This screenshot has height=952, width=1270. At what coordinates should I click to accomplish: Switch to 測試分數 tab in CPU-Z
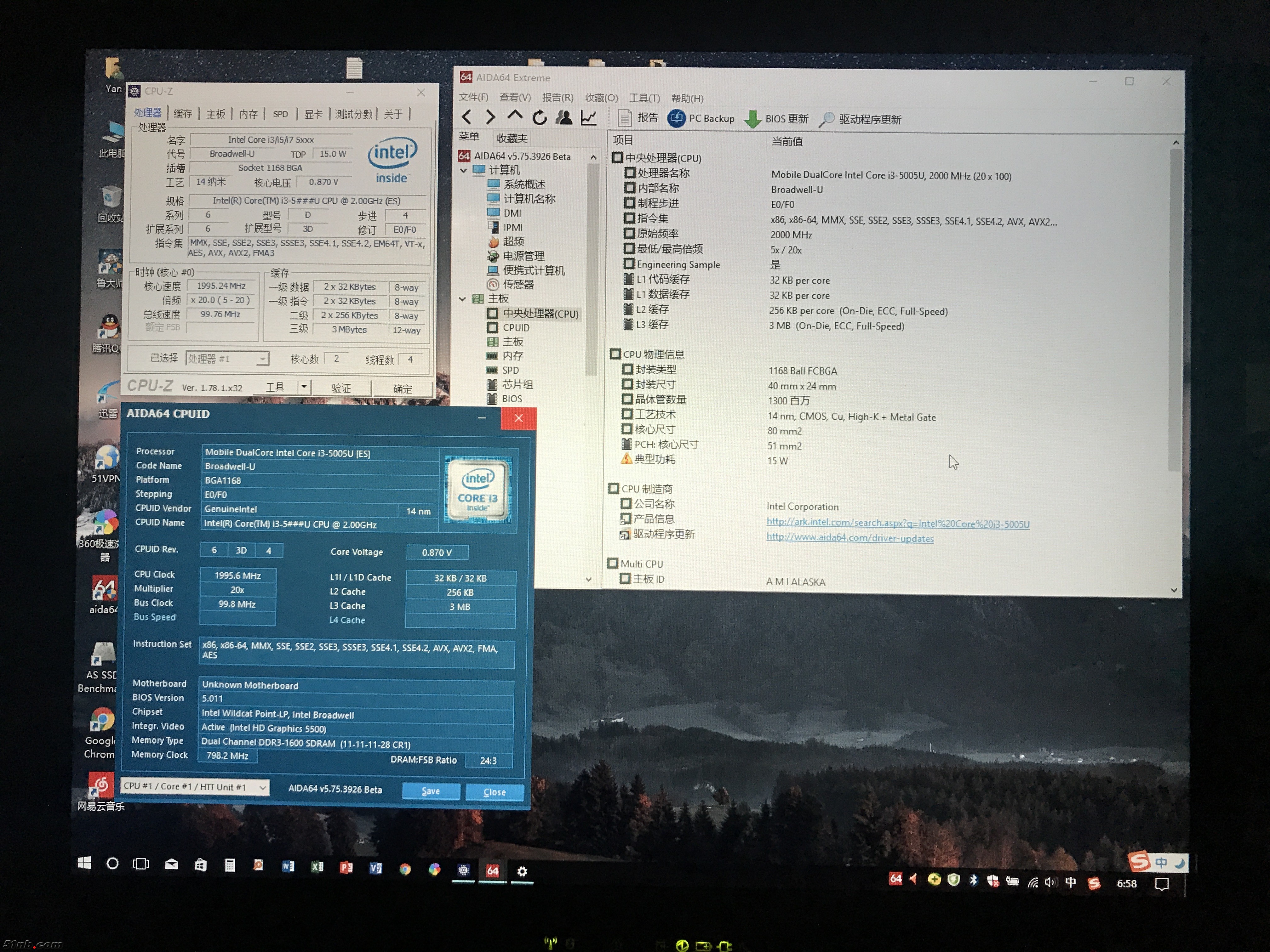click(354, 114)
